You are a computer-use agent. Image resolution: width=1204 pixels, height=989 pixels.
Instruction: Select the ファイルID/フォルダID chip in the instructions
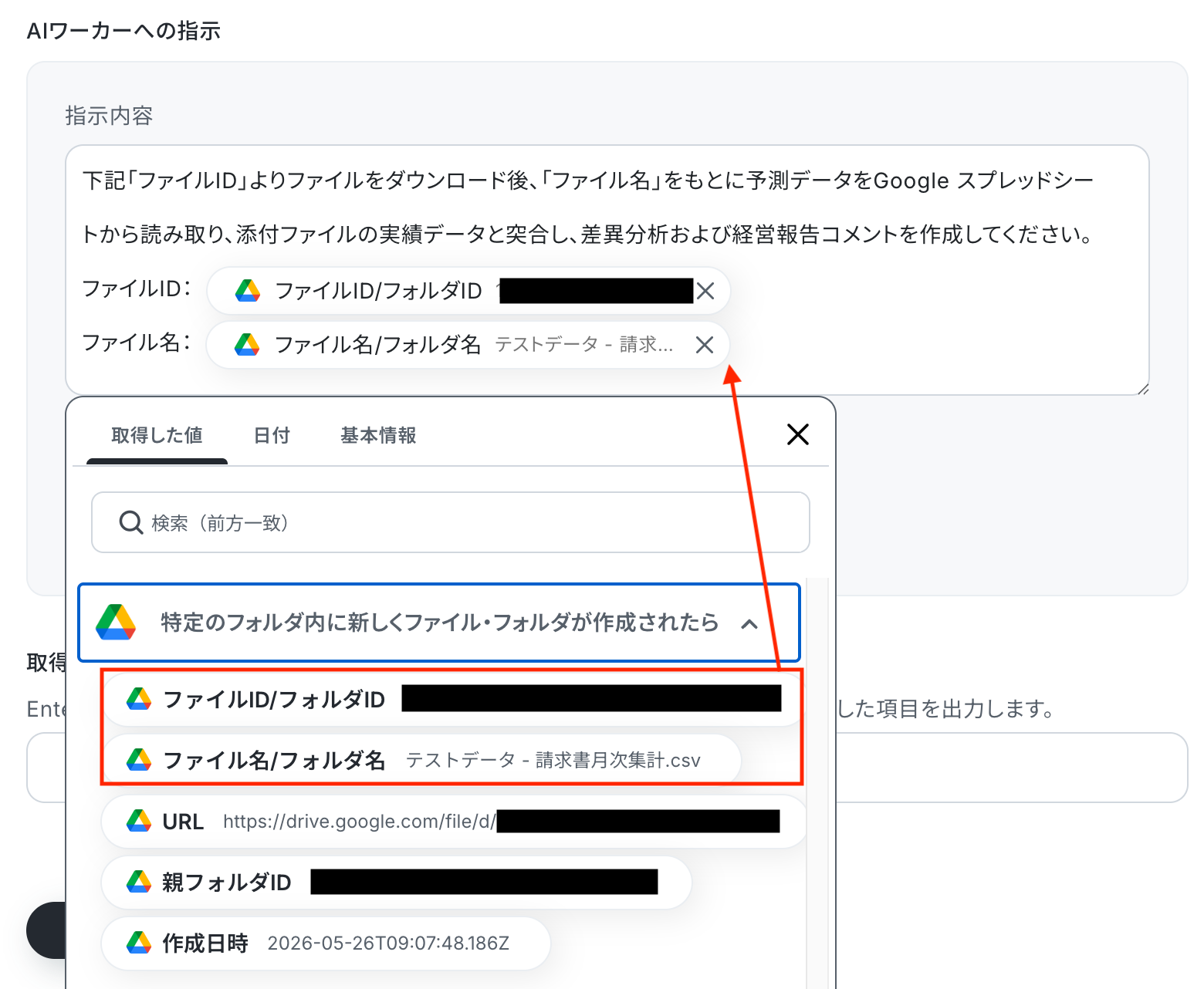point(468,291)
